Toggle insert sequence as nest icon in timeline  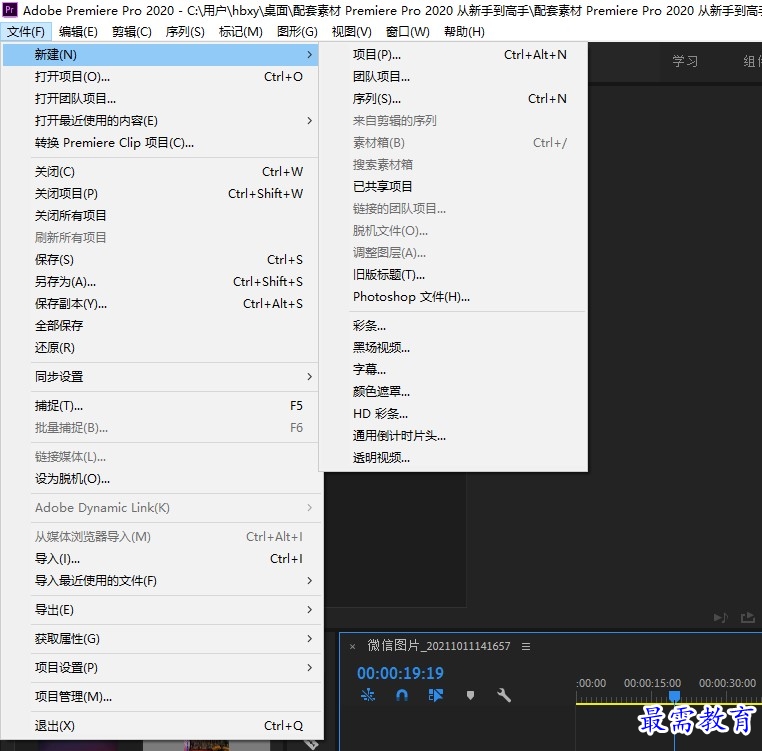(368, 695)
